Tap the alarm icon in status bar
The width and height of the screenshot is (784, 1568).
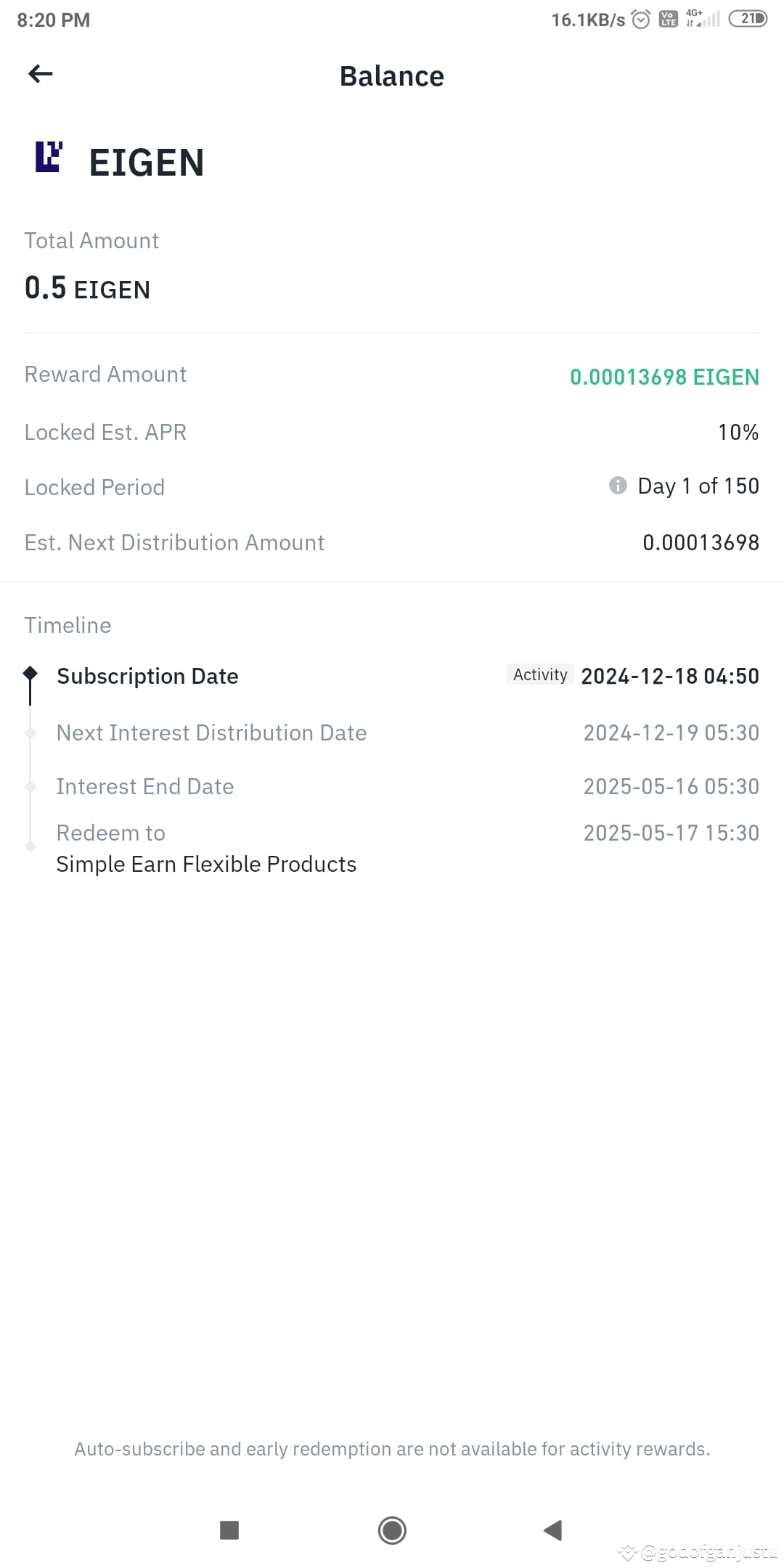pyautogui.click(x=641, y=20)
